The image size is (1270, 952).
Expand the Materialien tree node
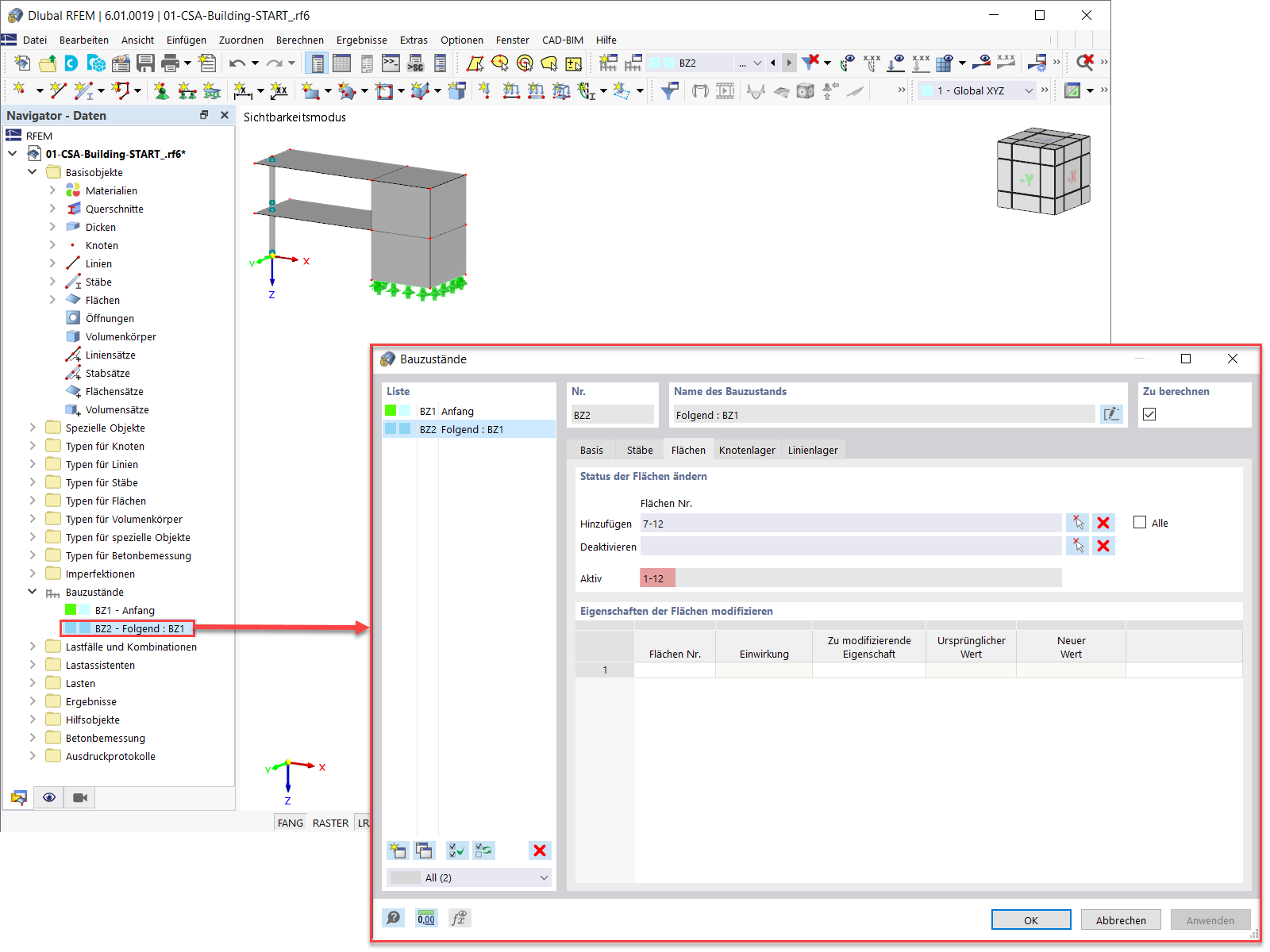(x=52, y=190)
